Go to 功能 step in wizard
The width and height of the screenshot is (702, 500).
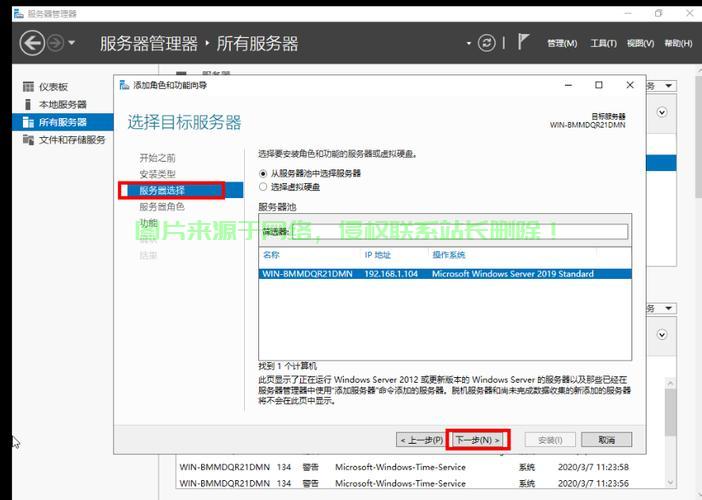pos(148,223)
